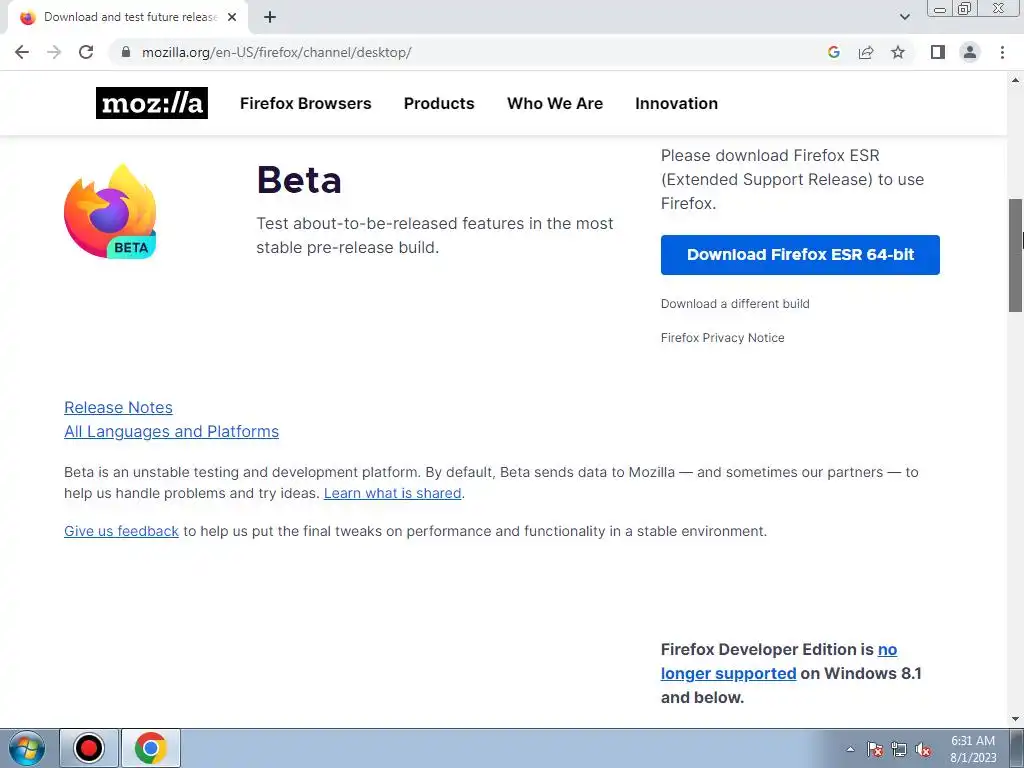Screen dimensions: 1024x768
Task: Go back with the browser back arrow
Action: (22, 52)
